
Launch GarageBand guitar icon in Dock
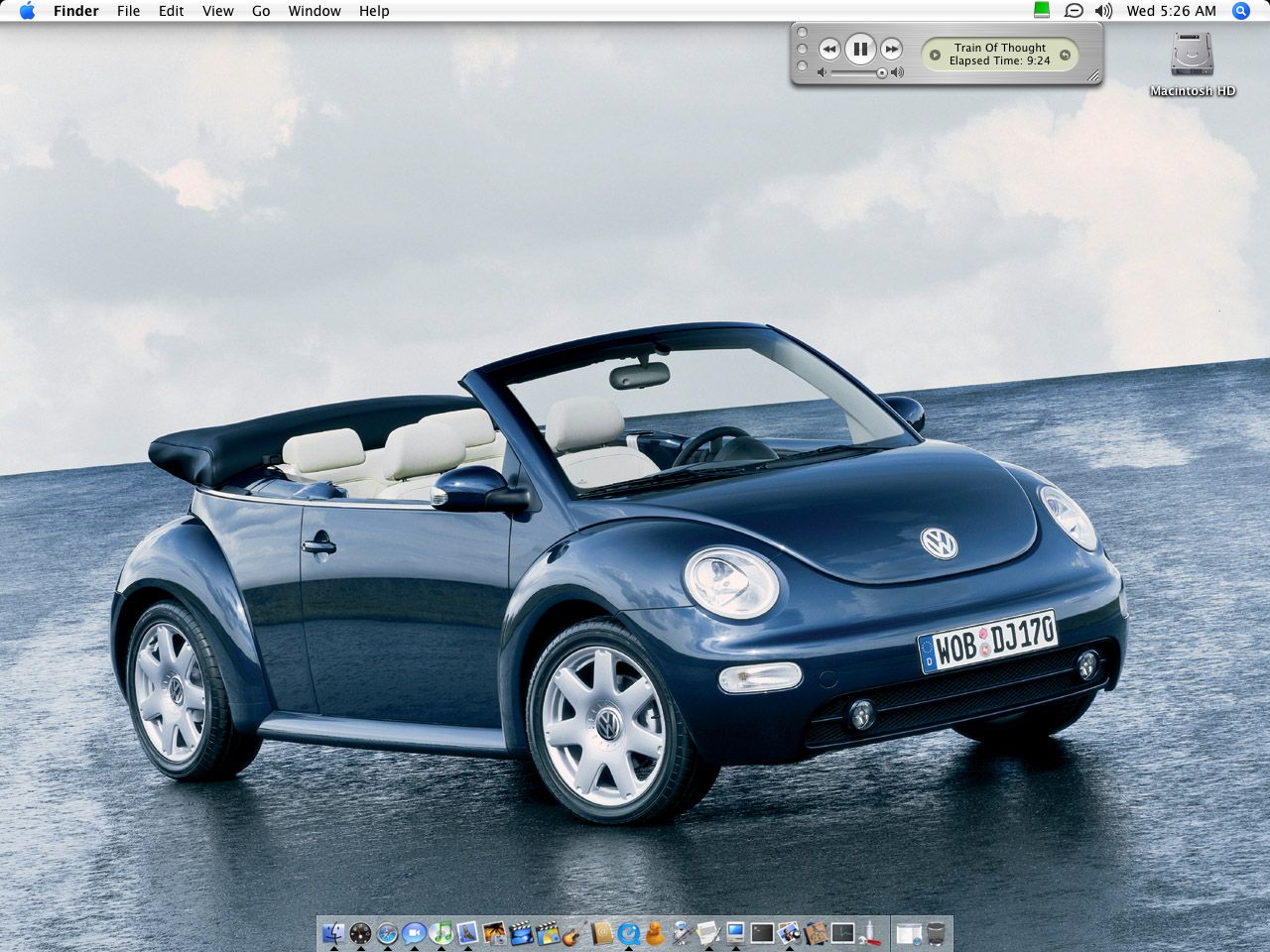click(x=573, y=933)
